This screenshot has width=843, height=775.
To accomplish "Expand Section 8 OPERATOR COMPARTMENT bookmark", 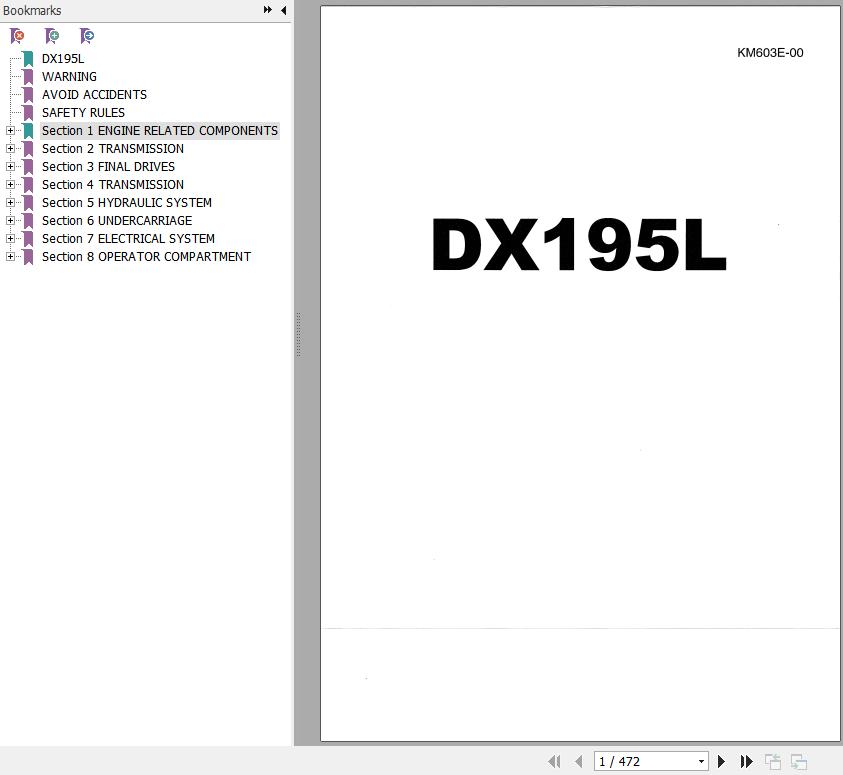I will pos(10,256).
